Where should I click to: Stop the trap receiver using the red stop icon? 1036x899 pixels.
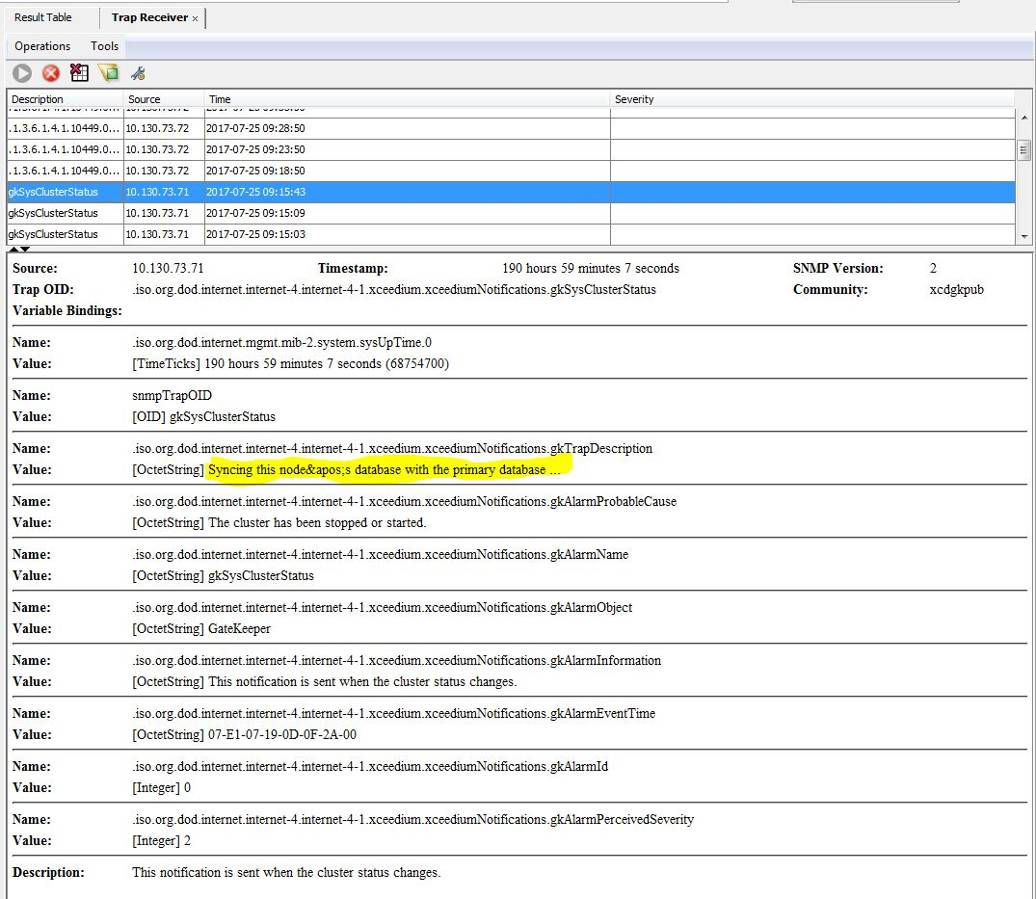pyautogui.click(x=50, y=72)
